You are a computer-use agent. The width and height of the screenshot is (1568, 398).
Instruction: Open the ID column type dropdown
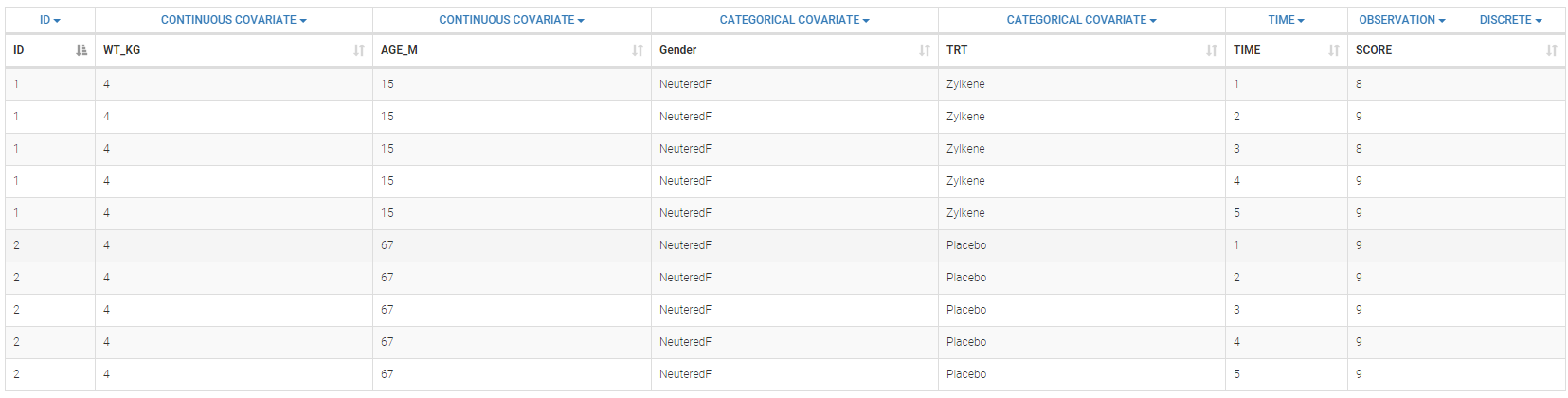[50, 20]
